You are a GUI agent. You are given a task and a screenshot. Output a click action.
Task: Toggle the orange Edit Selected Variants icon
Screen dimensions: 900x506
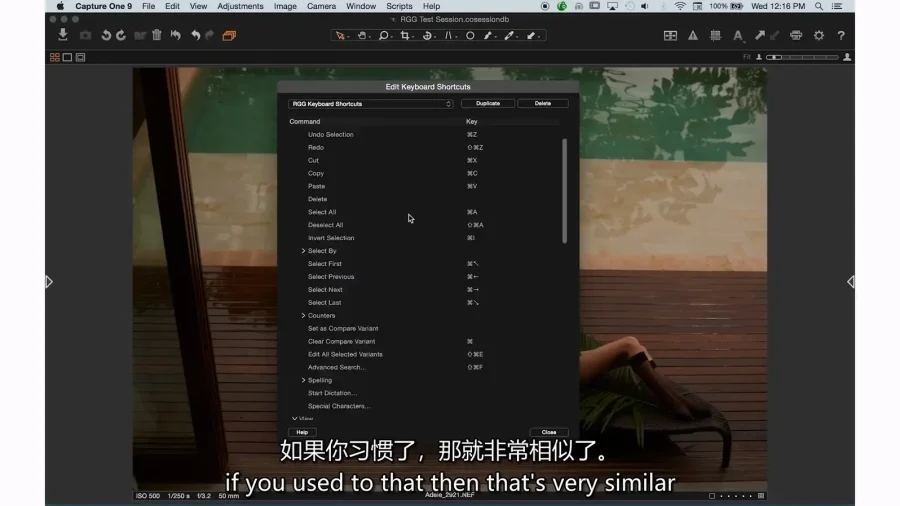229,36
